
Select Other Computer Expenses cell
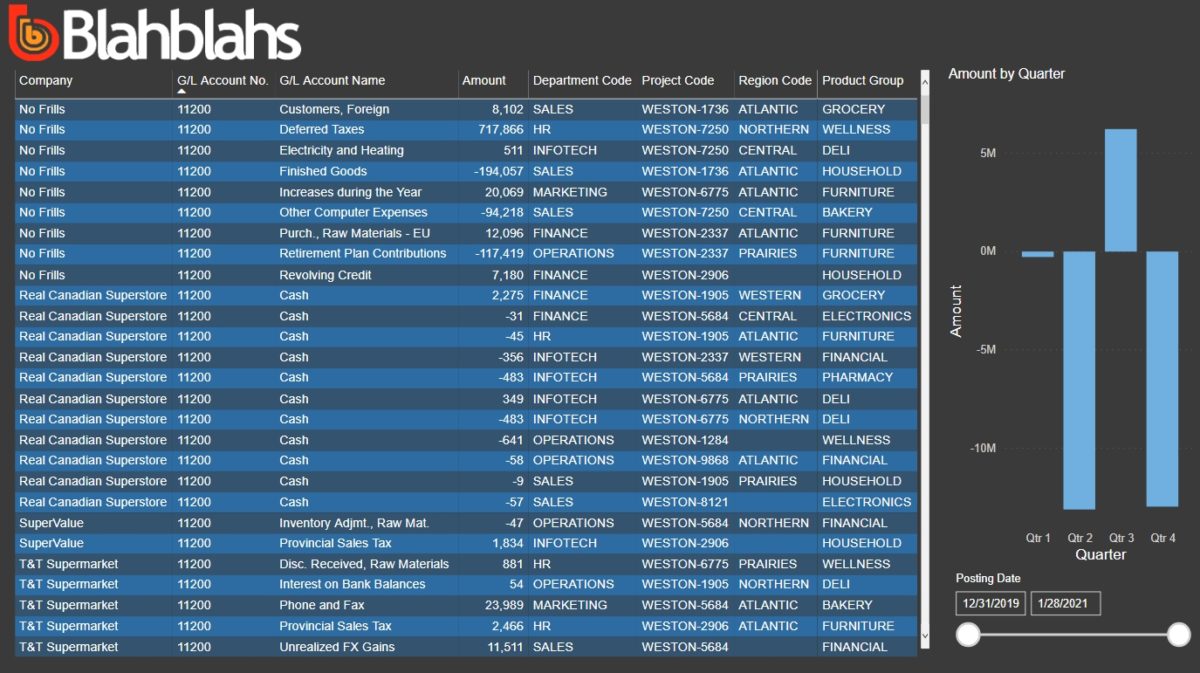coord(353,212)
